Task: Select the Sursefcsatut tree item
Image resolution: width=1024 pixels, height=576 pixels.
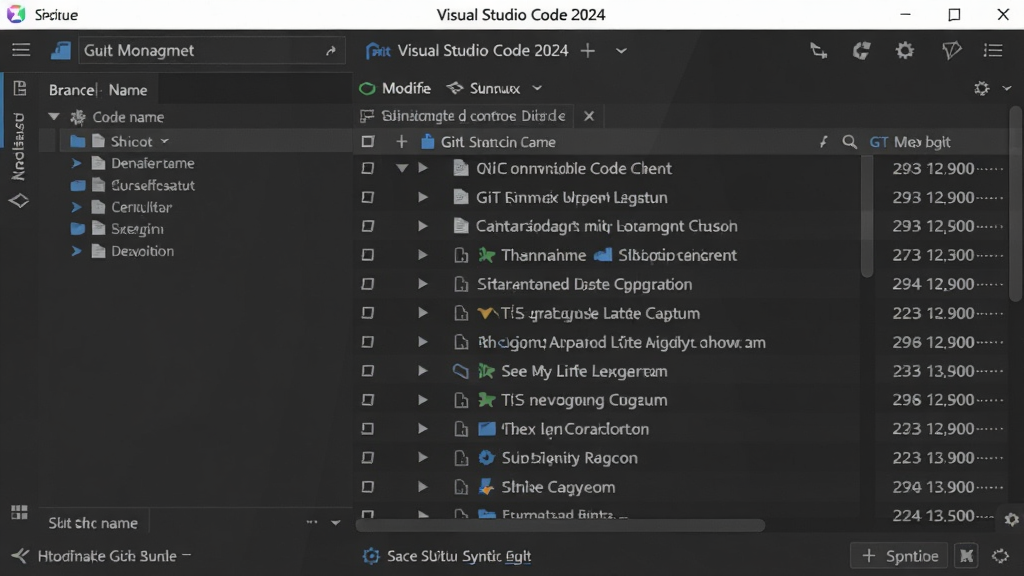Action: click(x=153, y=185)
